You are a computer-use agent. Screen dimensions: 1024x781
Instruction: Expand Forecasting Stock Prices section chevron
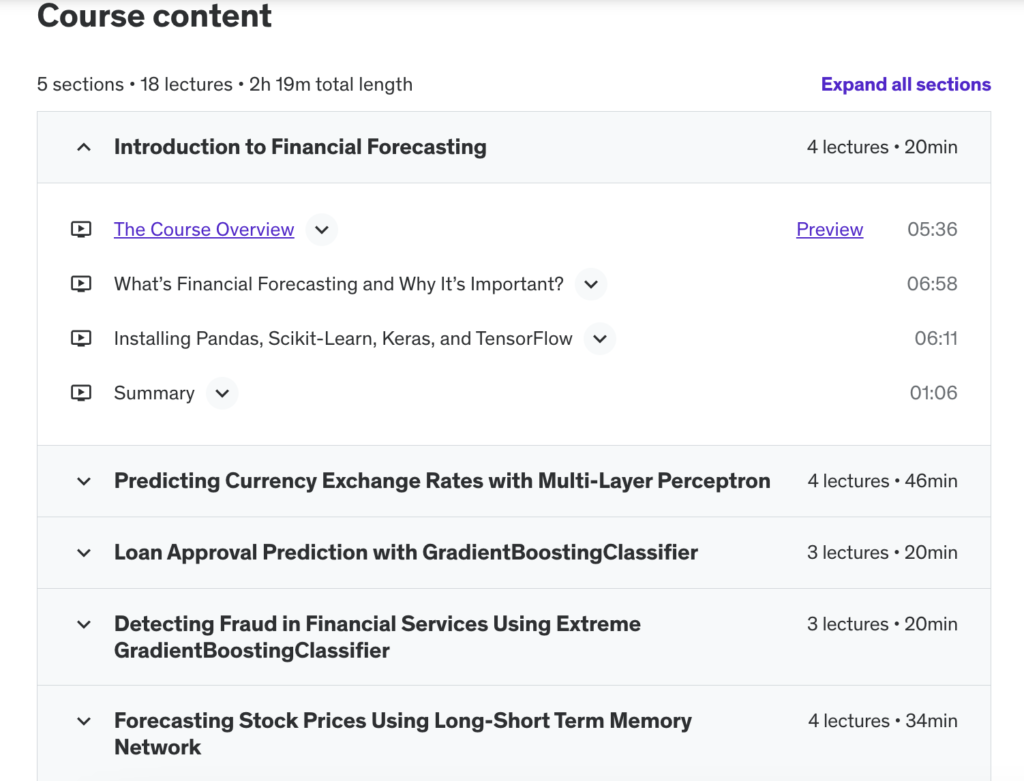(x=84, y=722)
